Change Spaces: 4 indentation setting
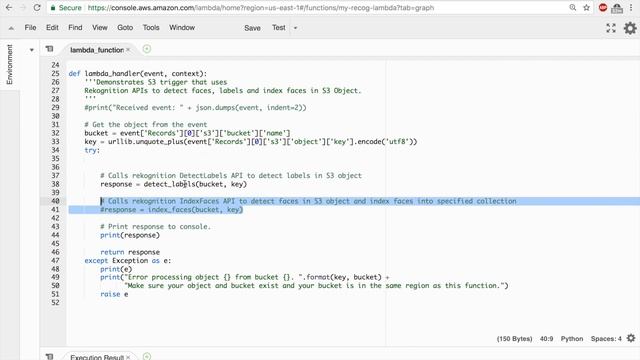This screenshot has width=640, height=360. (x=606, y=339)
